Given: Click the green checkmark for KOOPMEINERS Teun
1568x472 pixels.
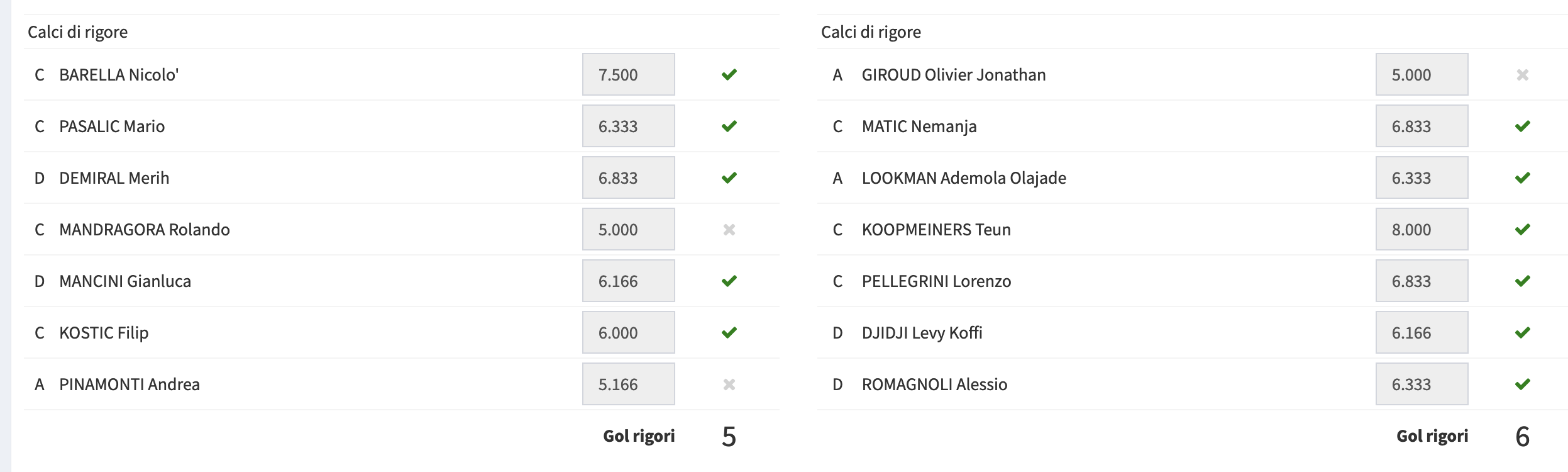Looking at the screenshot, I should [x=1523, y=230].
